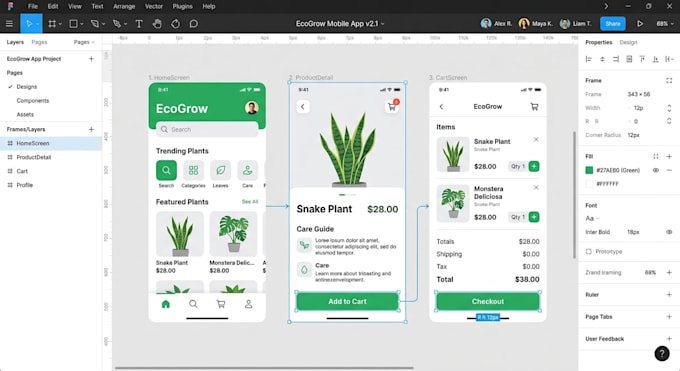Switch to the Layers tab
This screenshot has height=371, width=680.
pos(15,42)
